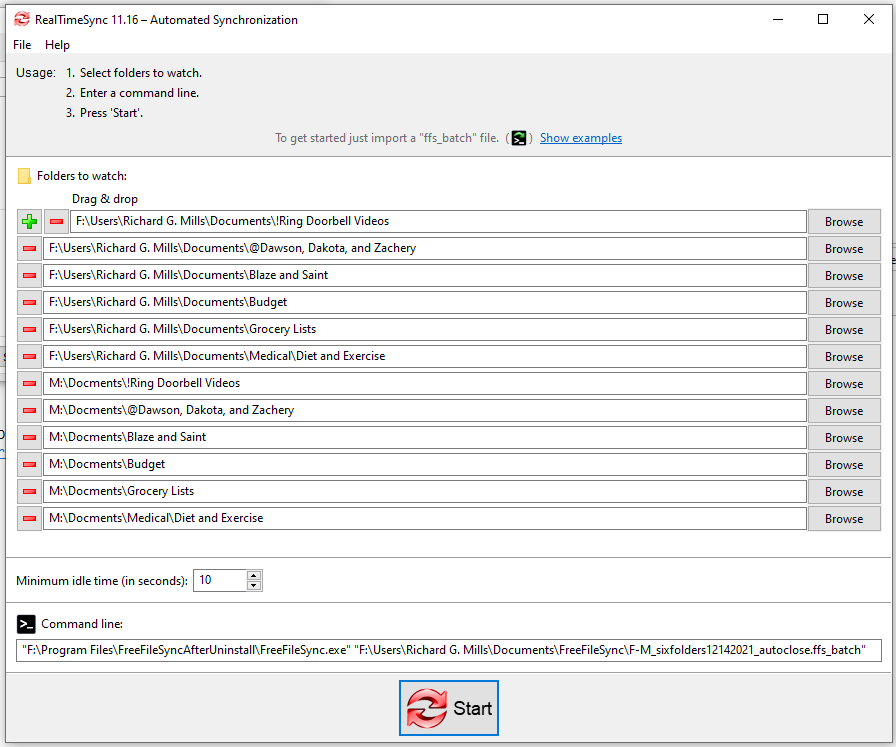896x747 pixels.
Task: Browse for the F:\ Blaze and Saint folder
Action: pos(844,275)
